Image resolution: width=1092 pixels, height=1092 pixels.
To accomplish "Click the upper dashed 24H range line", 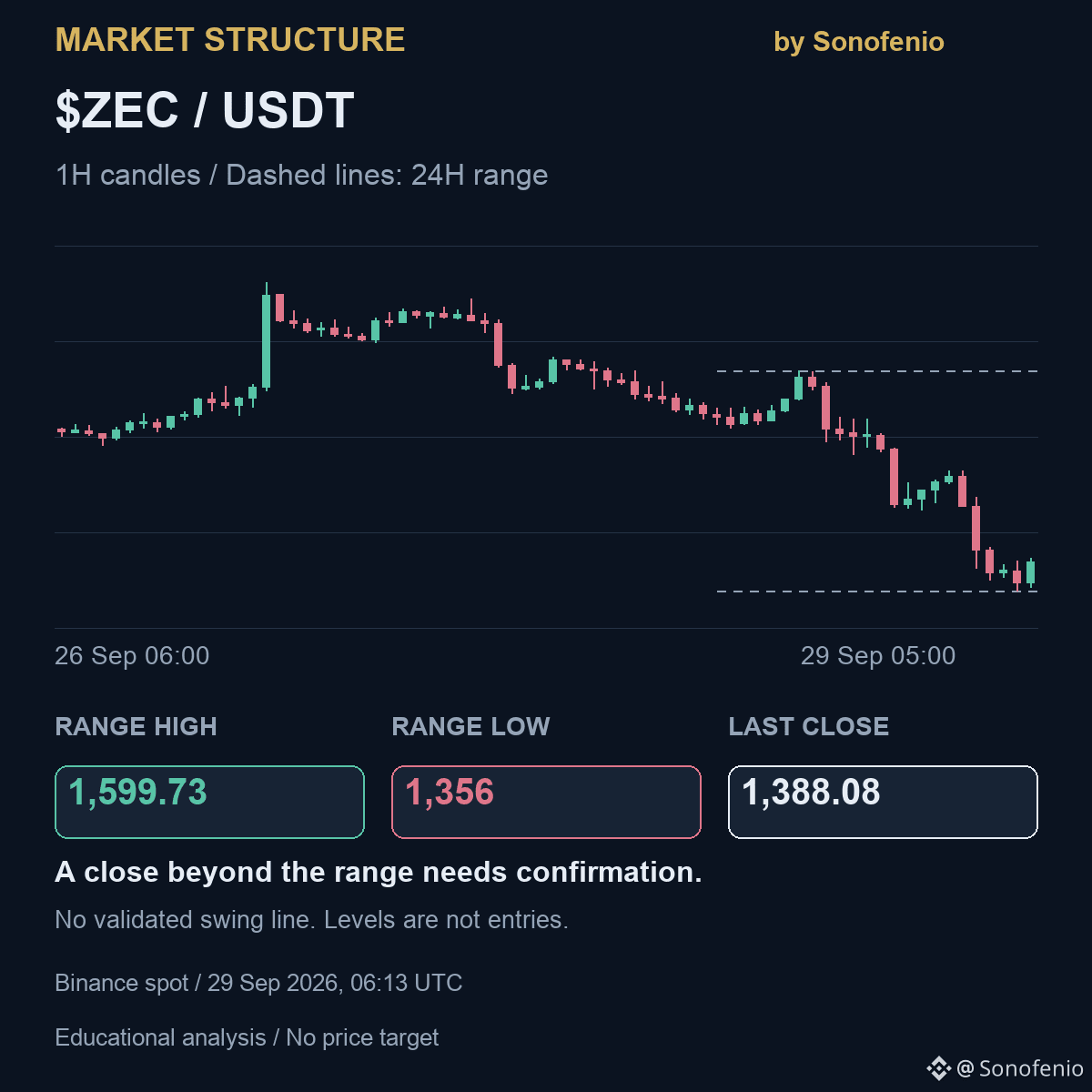I will (877, 371).
